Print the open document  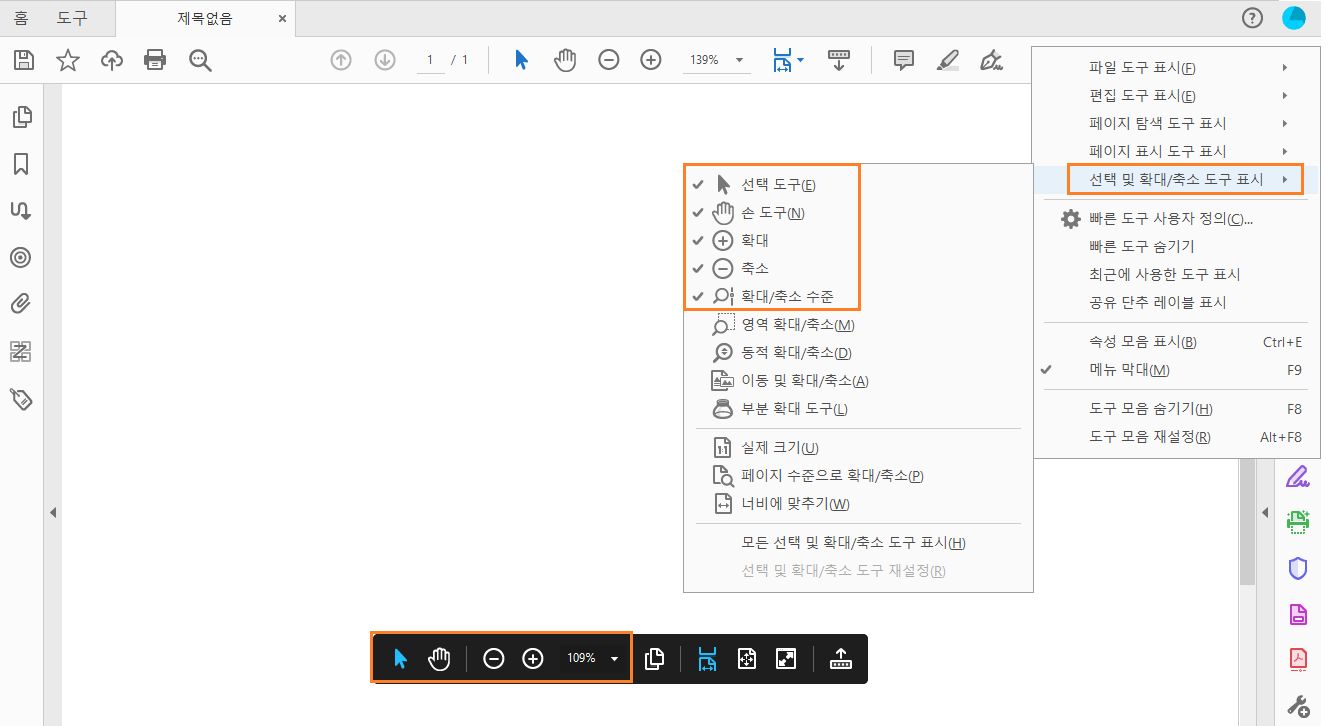(155, 60)
